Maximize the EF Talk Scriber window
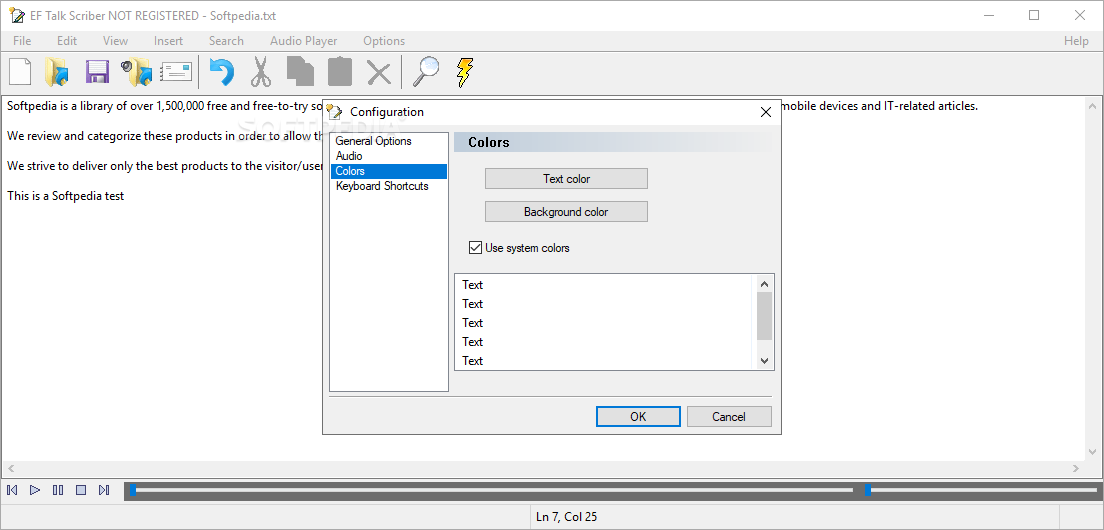Viewport: 1104px width, 530px height. (x=1034, y=15)
